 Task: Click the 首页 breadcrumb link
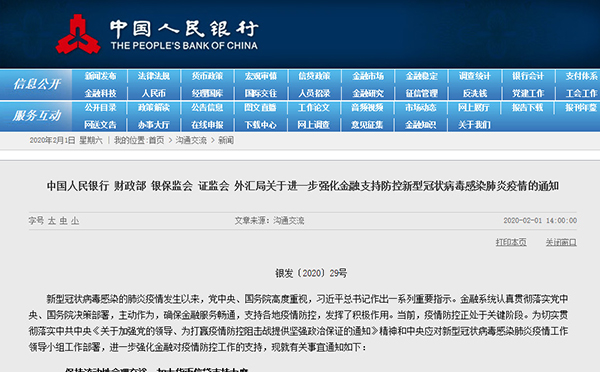[x=156, y=140]
